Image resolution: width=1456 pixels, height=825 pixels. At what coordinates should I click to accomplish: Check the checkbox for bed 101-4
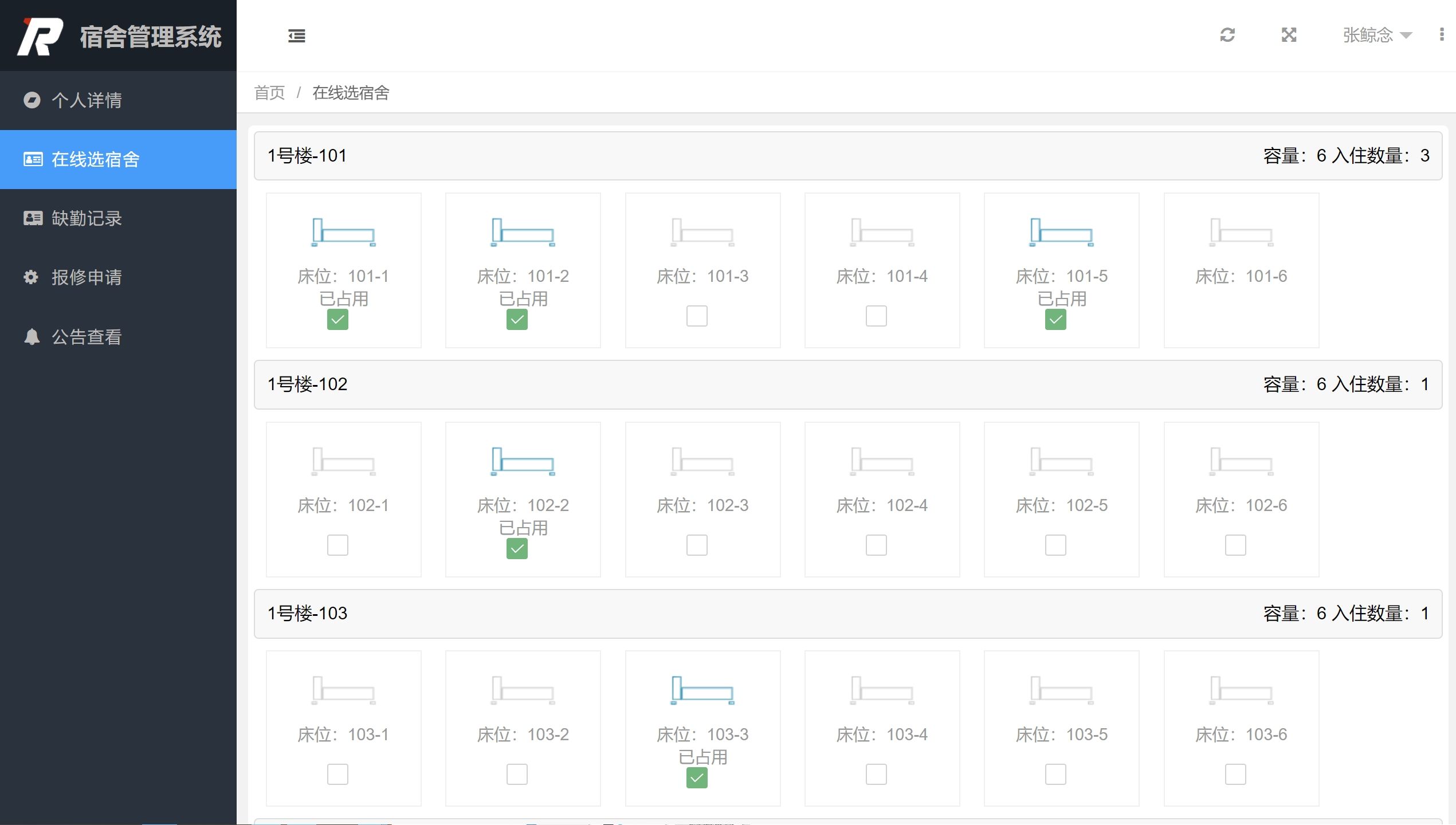pos(876,316)
